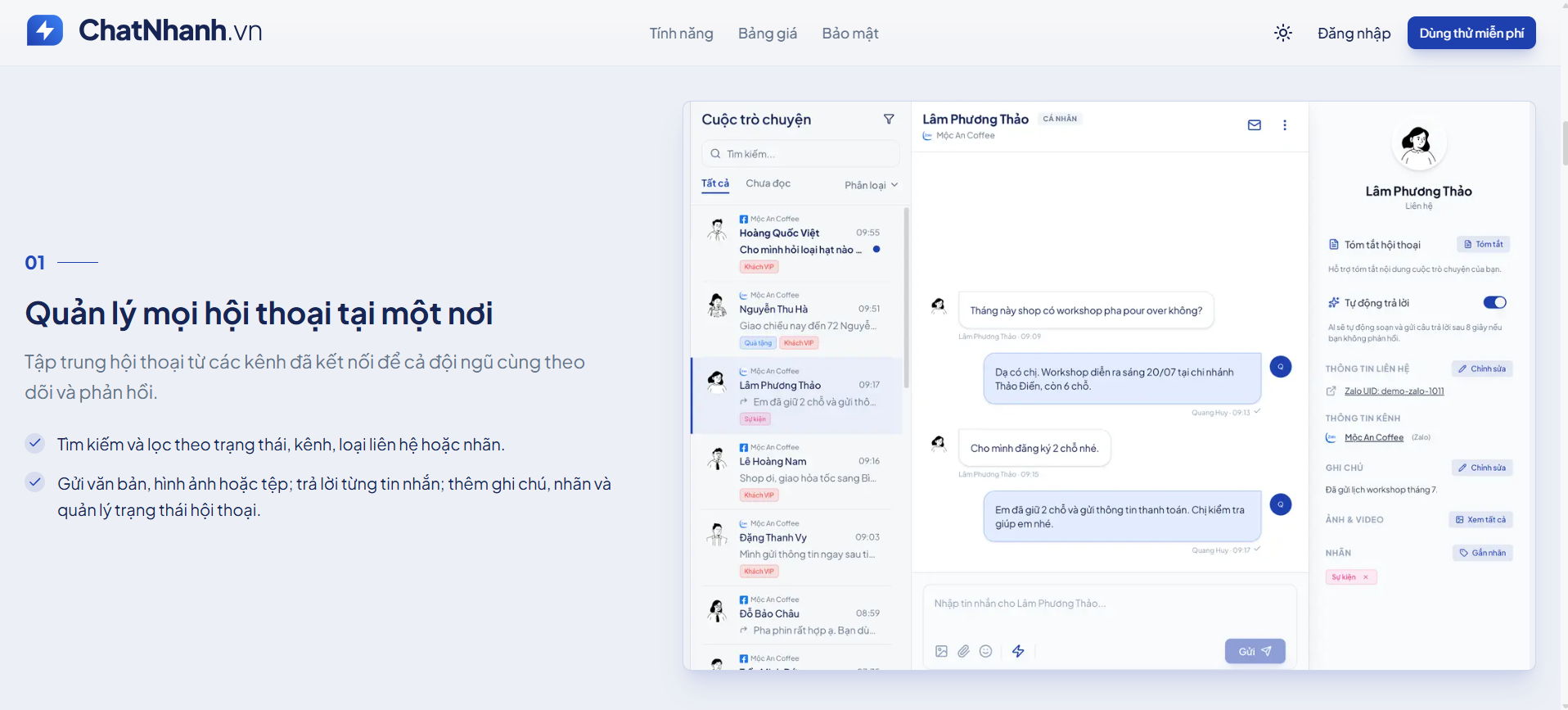This screenshot has width=1568, height=710.
Task: Click the Zalo channel icon beside Mộc An Coffee link
Action: tap(1331, 438)
